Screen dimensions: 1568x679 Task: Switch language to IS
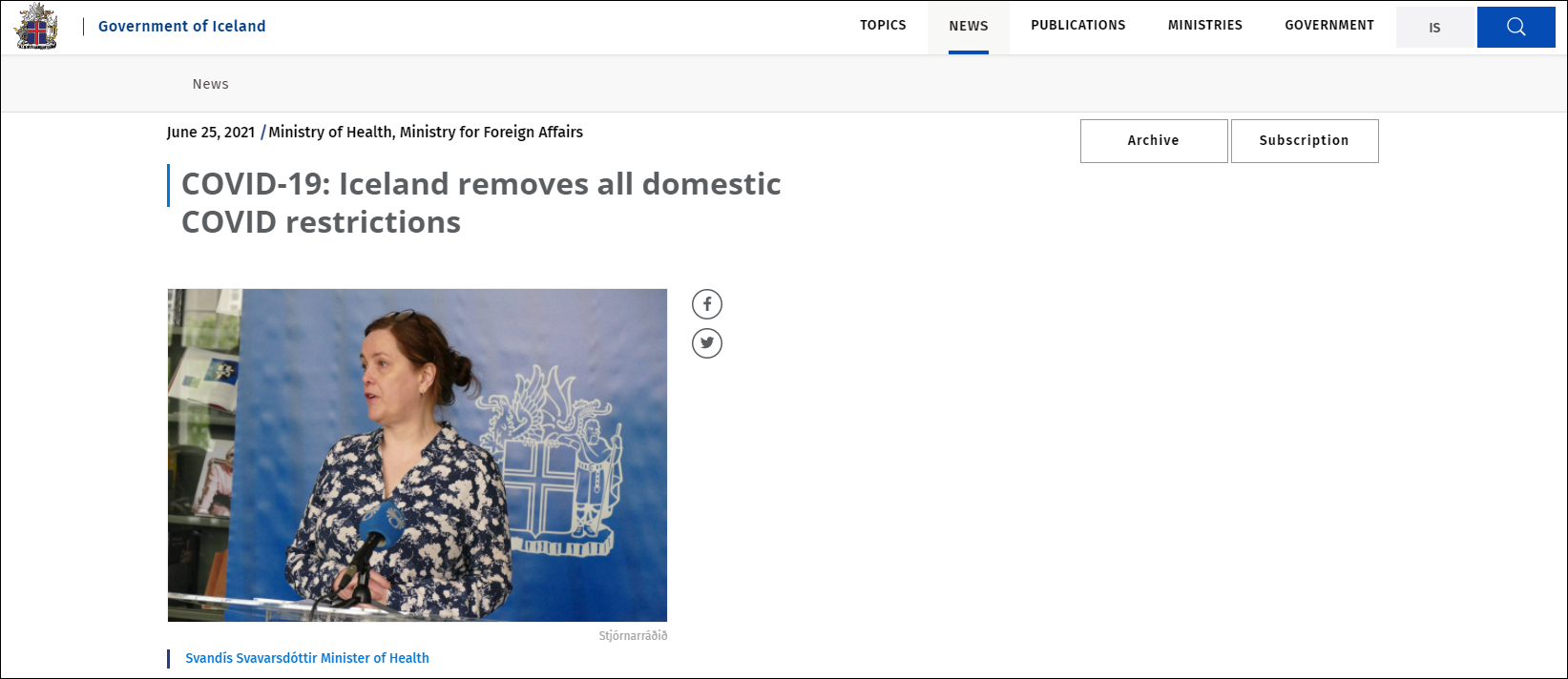pyautogui.click(x=1434, y=28)
